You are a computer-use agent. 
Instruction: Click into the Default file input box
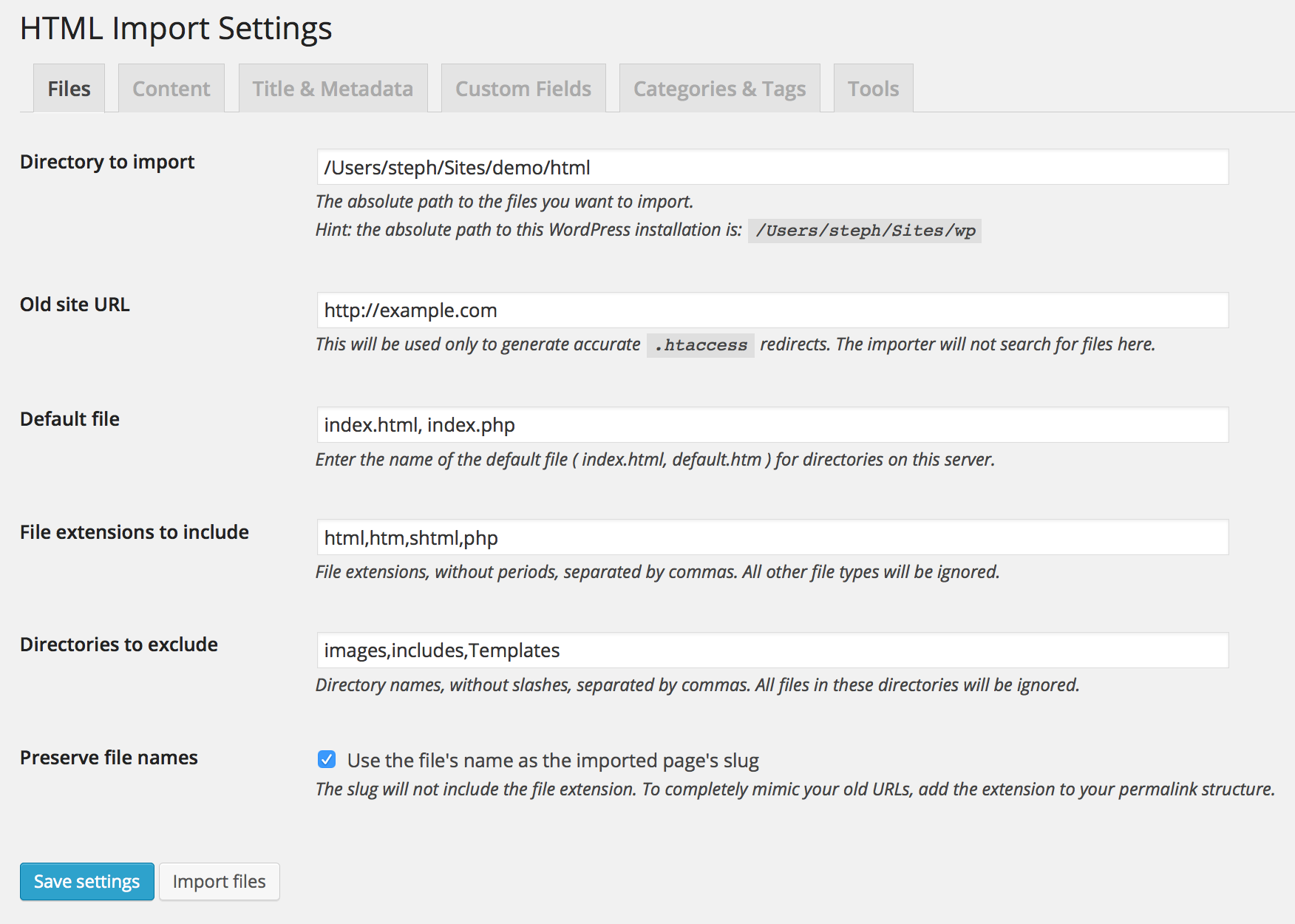tap(772, 425)
